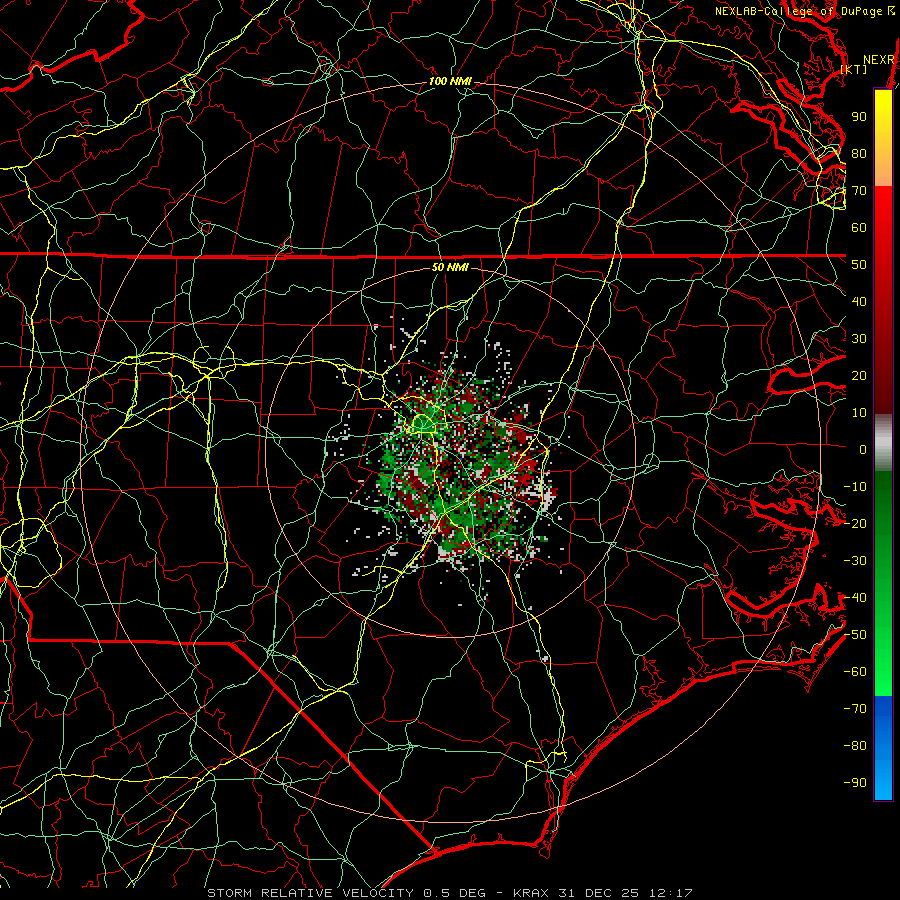The image size is (900, 900).
Task: Click the -70 label on velocity scale
Action: [x=855, y=709]
